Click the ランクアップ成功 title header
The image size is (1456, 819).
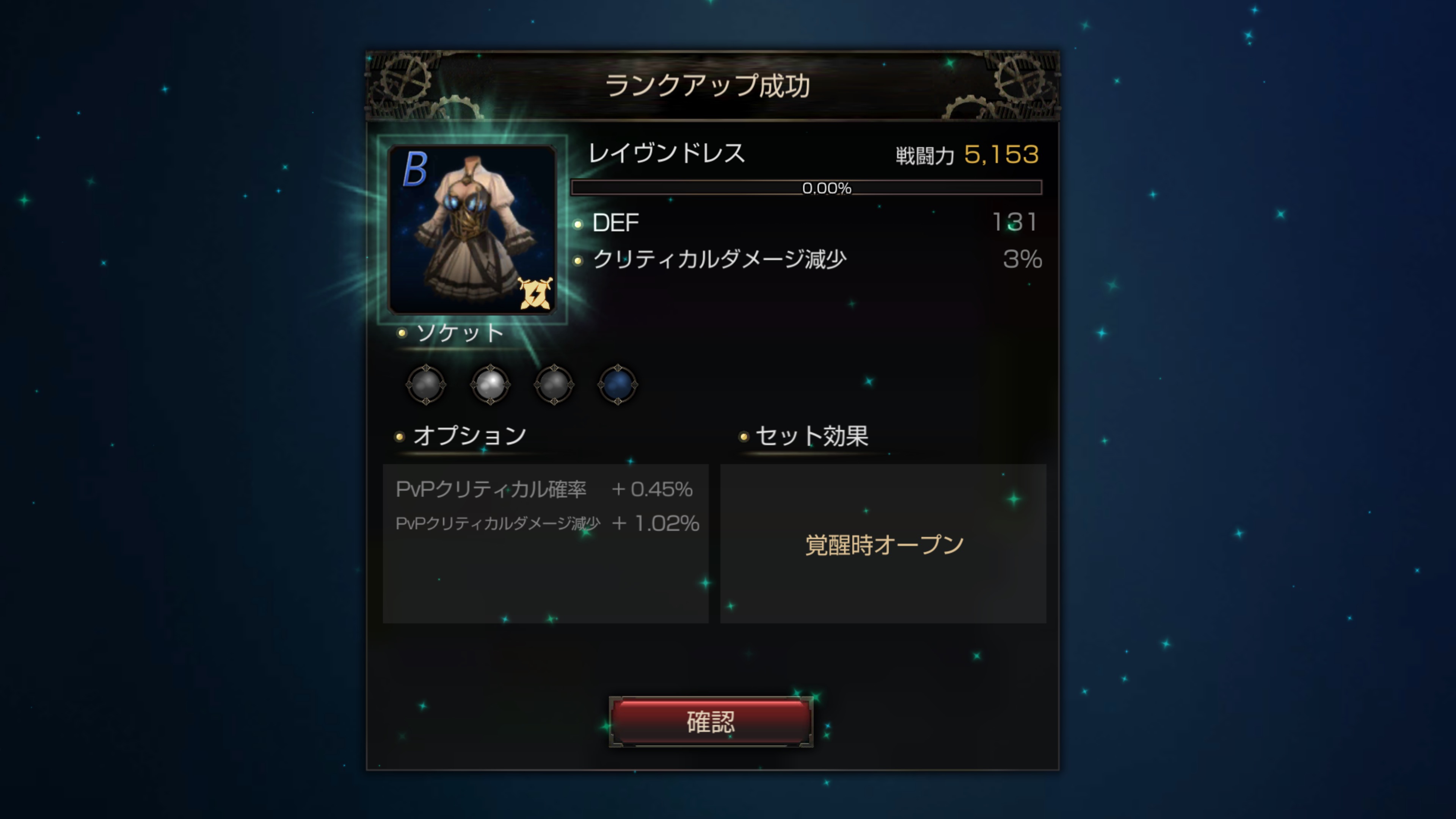(x=708, y=86)
